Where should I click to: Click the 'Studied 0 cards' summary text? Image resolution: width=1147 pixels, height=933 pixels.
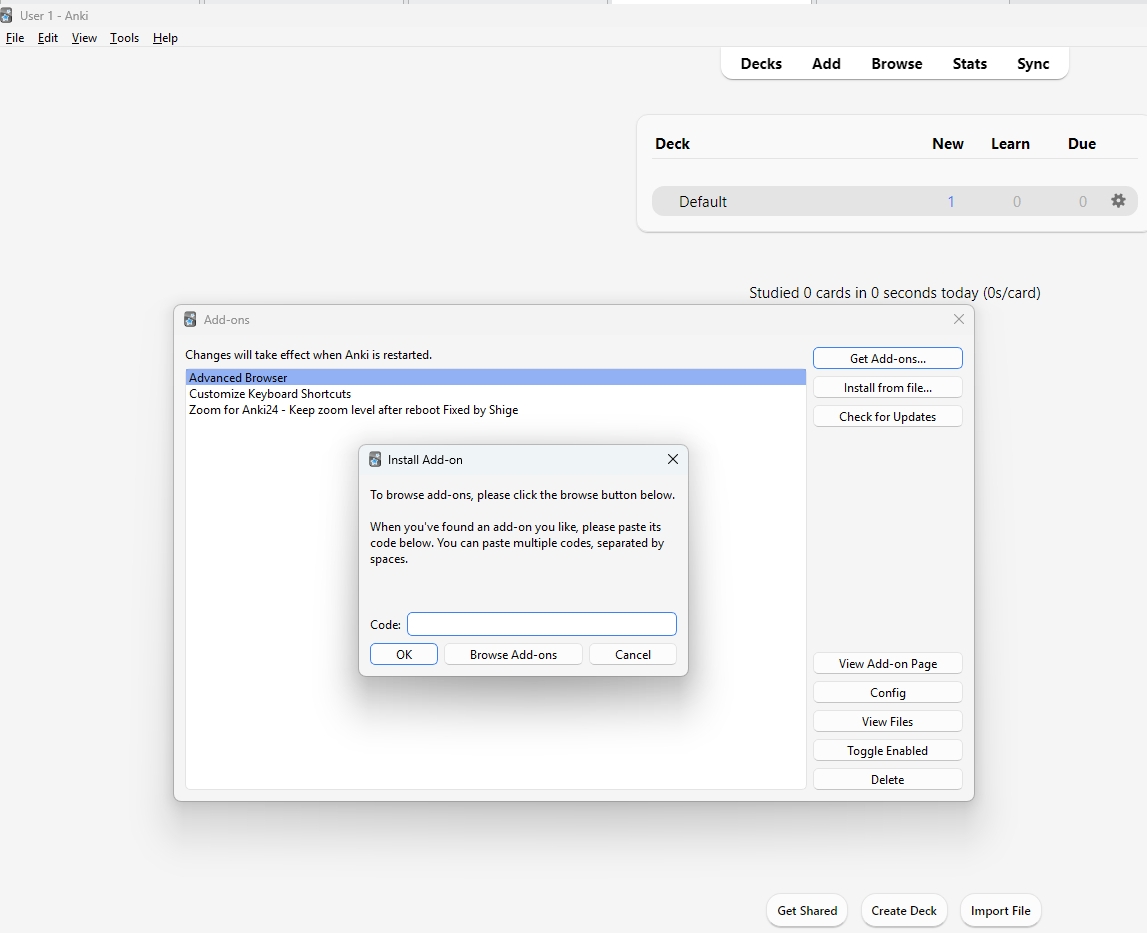click(895, 293)
